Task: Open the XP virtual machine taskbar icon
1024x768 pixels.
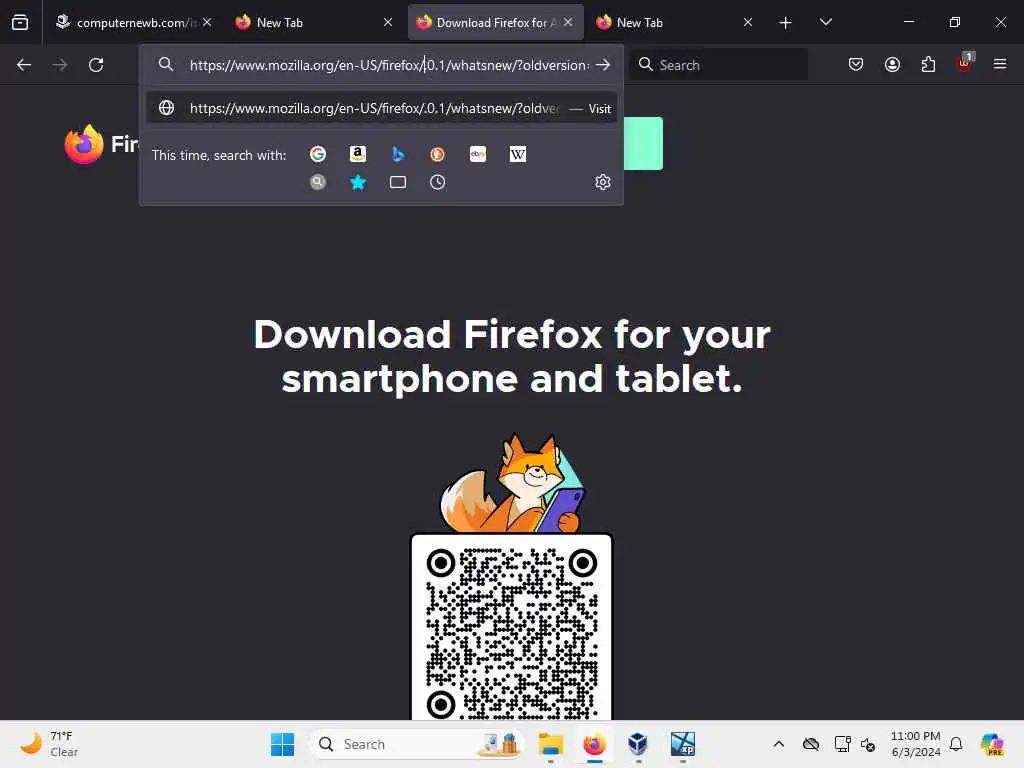Action: pyautogui.click(x=682, y=744)
